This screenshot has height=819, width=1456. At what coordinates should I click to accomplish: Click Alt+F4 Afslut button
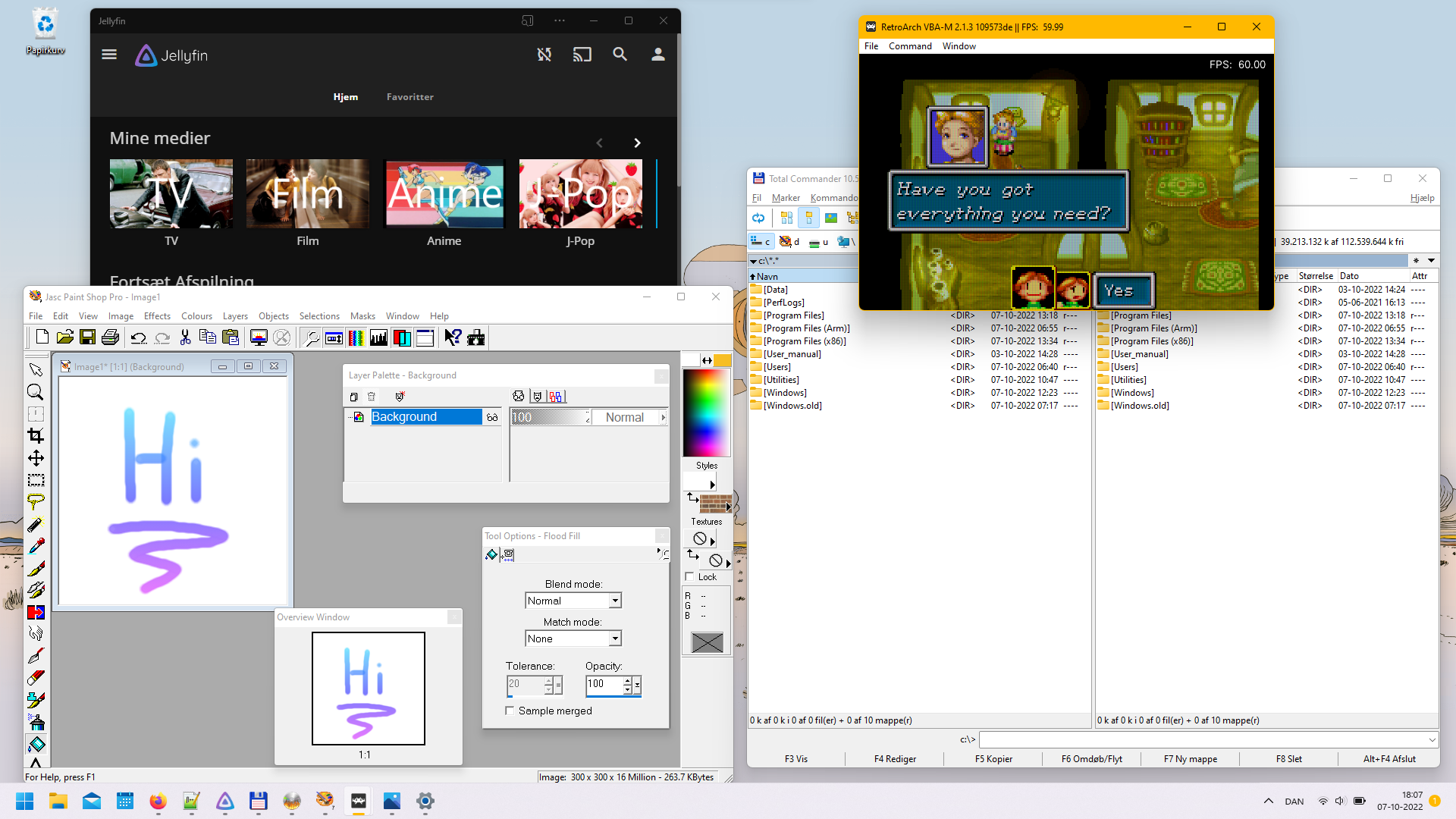(x=1389, y=758)
